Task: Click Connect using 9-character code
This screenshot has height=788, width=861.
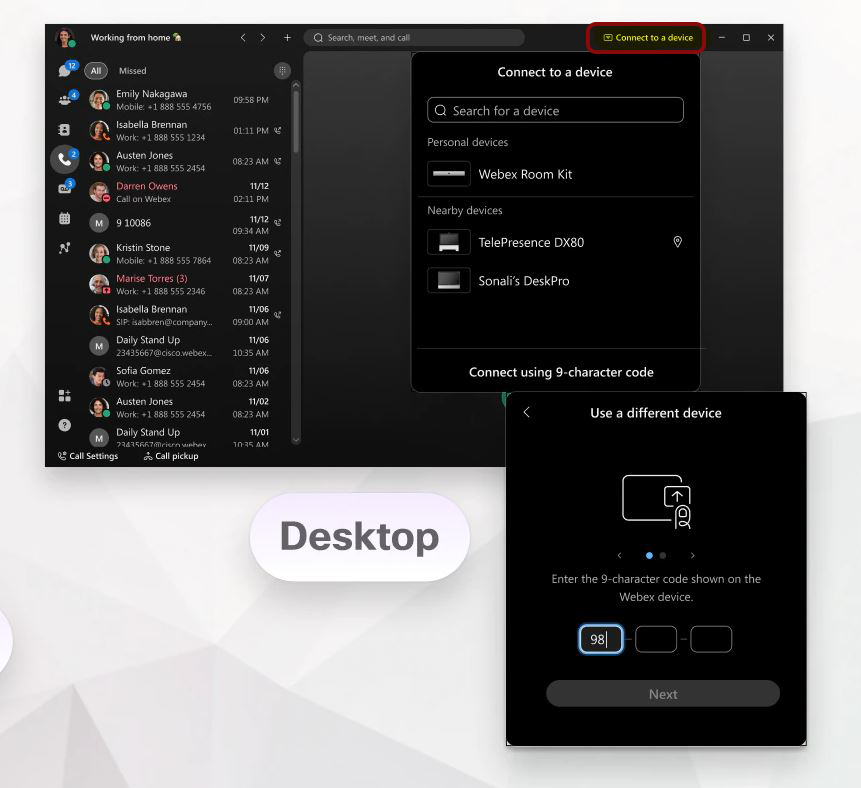Action: click(x=561, y=372)
